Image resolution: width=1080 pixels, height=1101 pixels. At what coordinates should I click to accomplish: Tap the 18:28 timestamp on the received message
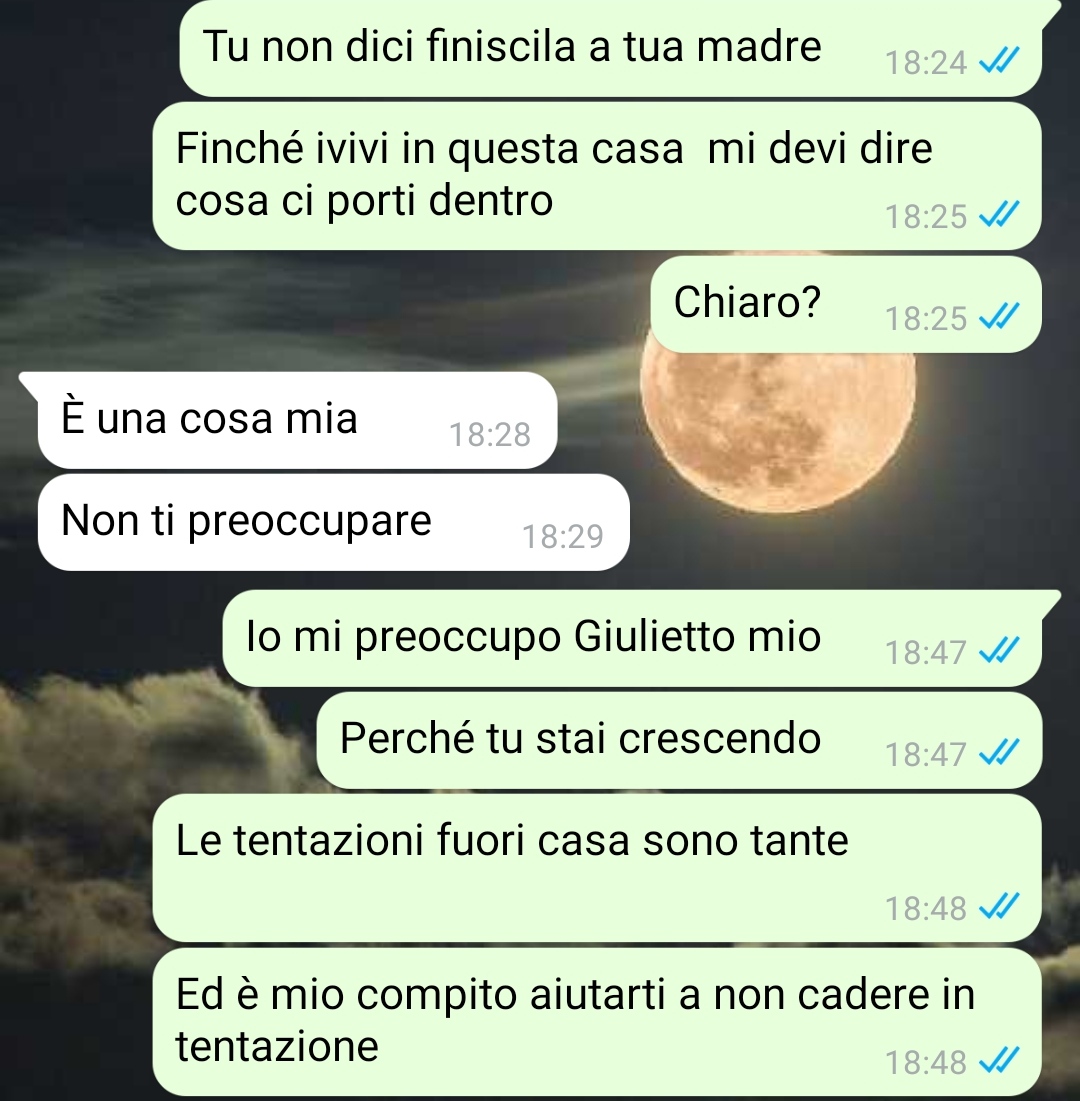(x=489, y=435)
